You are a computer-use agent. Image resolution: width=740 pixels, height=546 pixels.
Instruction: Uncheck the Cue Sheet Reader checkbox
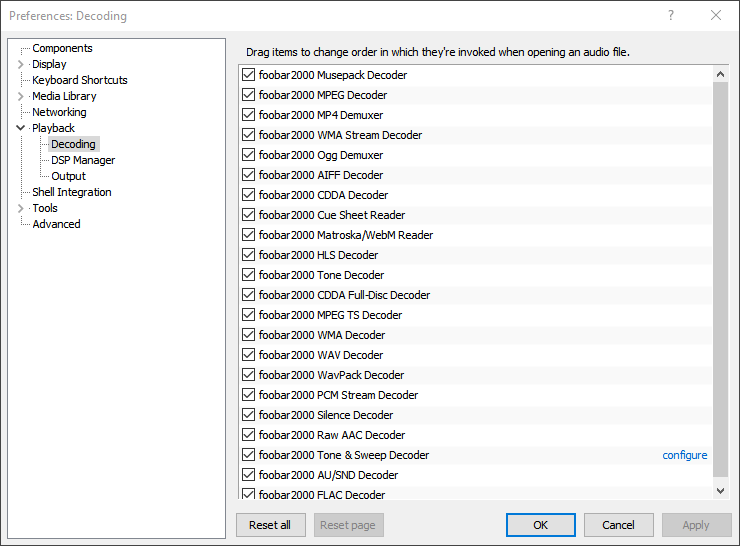point(249,215)
